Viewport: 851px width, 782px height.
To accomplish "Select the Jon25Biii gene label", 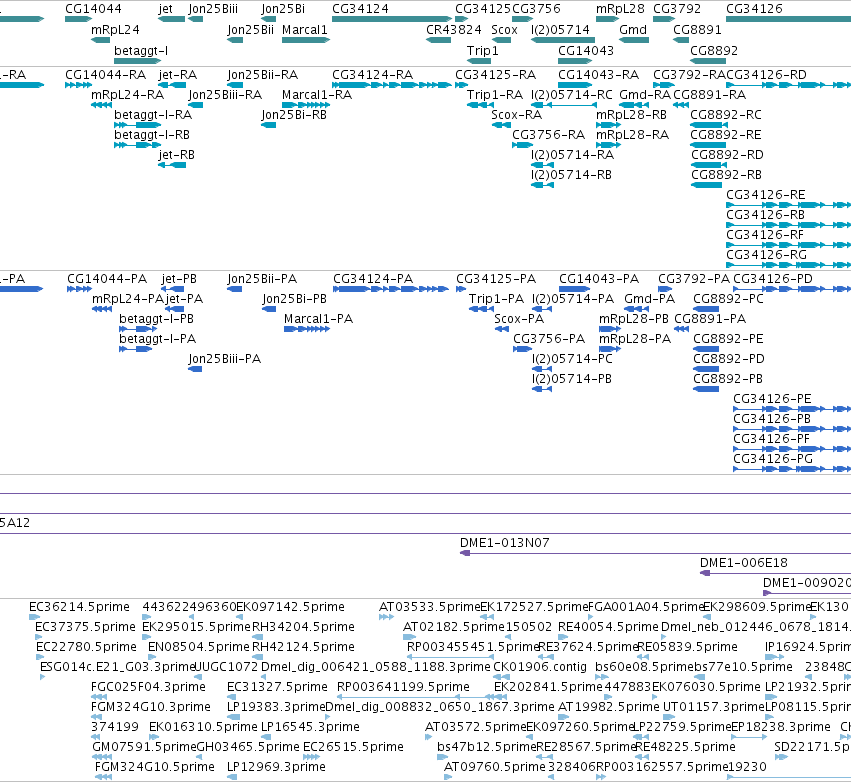I will click(x=213, y=9).
